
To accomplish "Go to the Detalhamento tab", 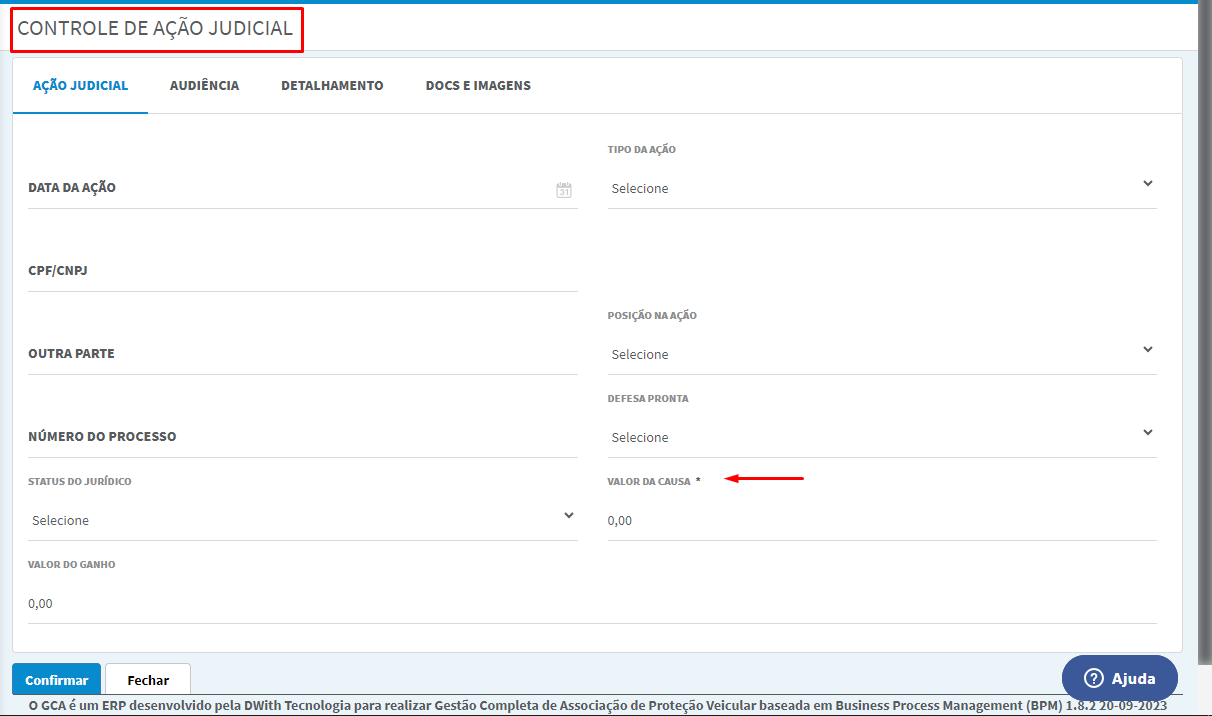I will click(x=332, y=86).
